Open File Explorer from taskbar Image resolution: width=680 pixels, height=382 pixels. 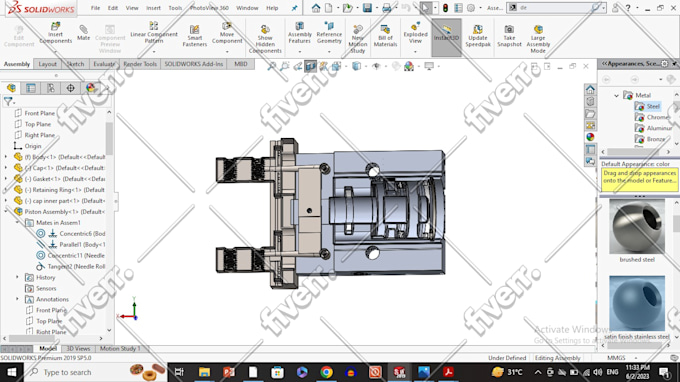[204, 372]
